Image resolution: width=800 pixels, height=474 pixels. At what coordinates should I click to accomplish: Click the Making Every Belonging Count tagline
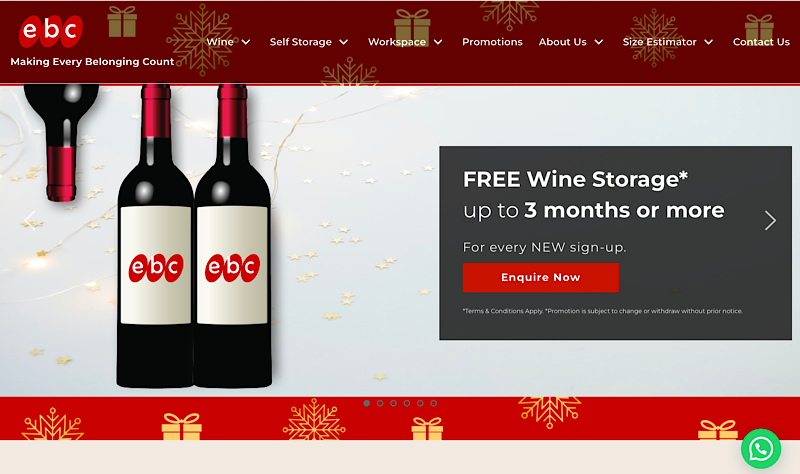click(92, 62)
